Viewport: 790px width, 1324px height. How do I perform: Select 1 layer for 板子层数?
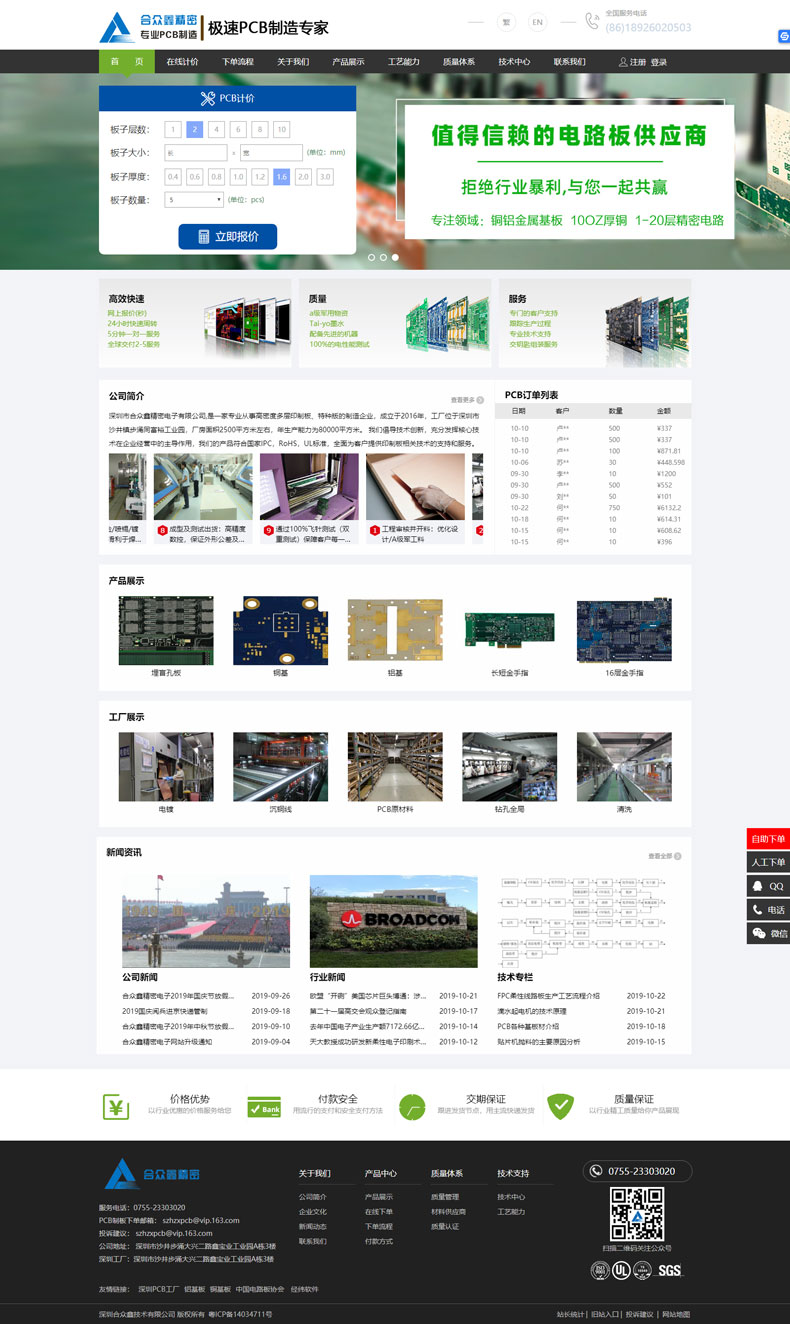click(x=172, y=129)
